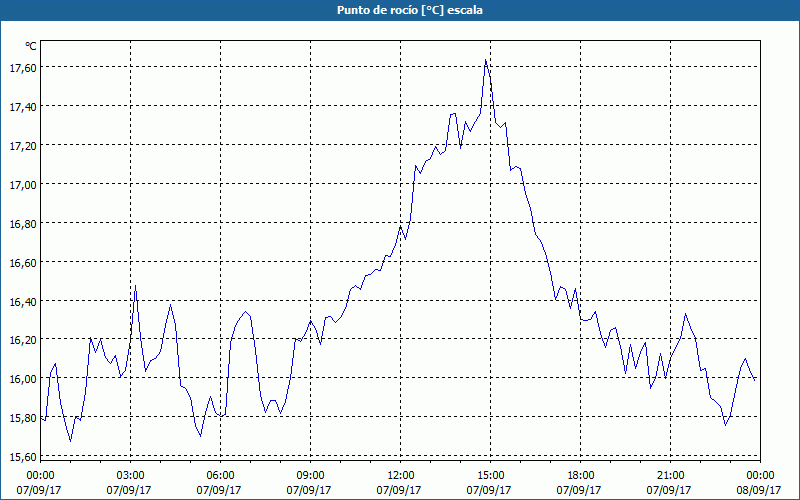Select the 06:00 time label
The image size is (800, 500).
point(220,476)
